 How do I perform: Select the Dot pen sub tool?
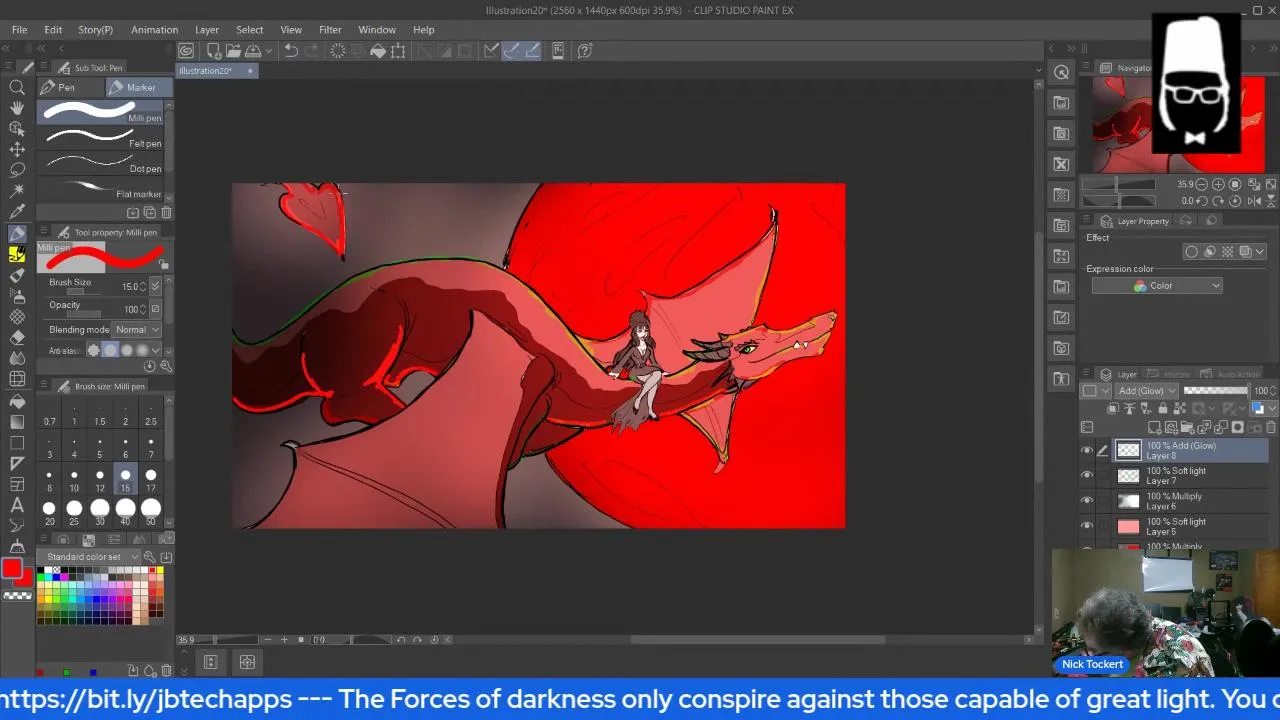[102, 163]
